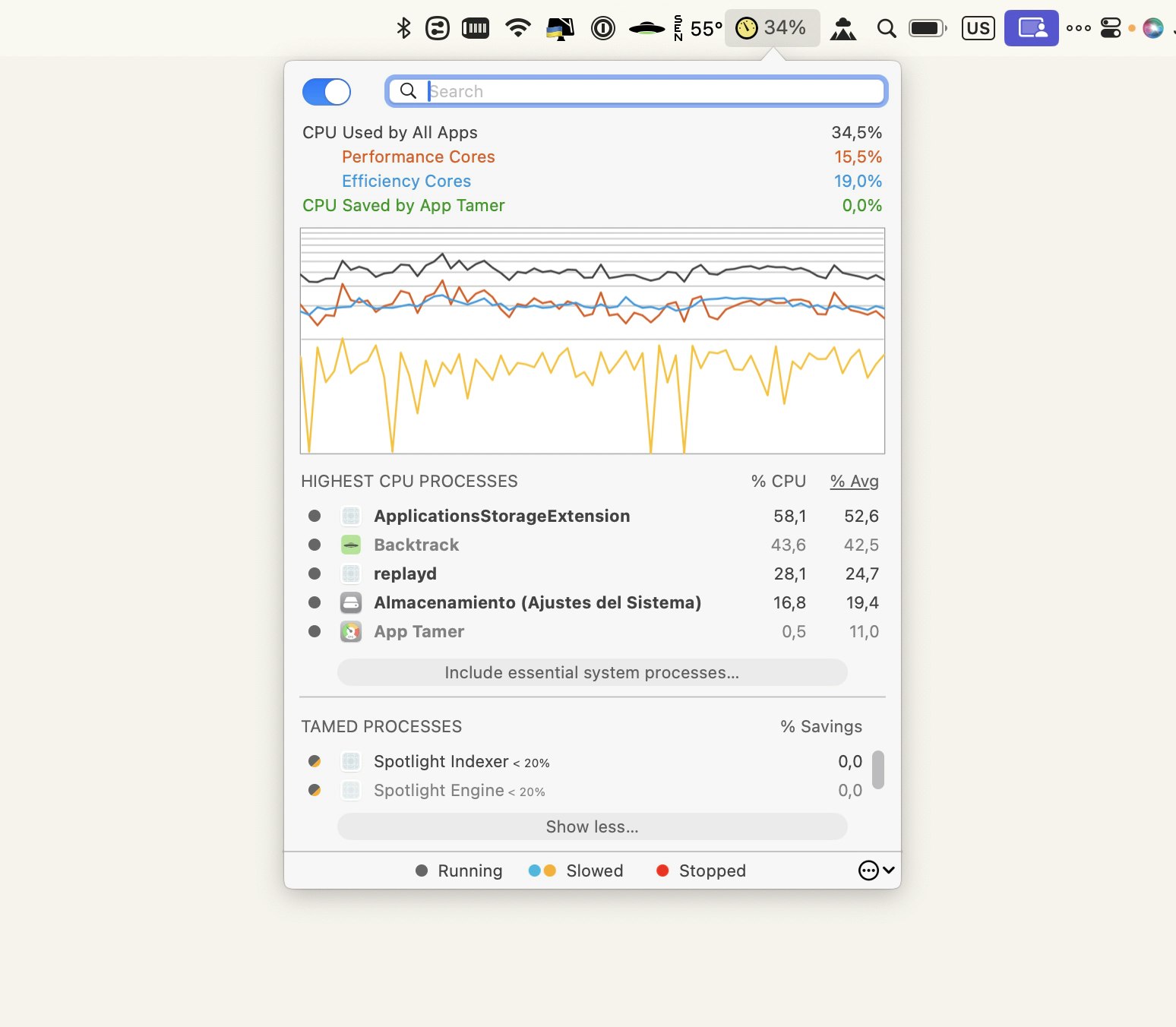
Task: Click the % Savings column header
Action: (x=821, y=727)
